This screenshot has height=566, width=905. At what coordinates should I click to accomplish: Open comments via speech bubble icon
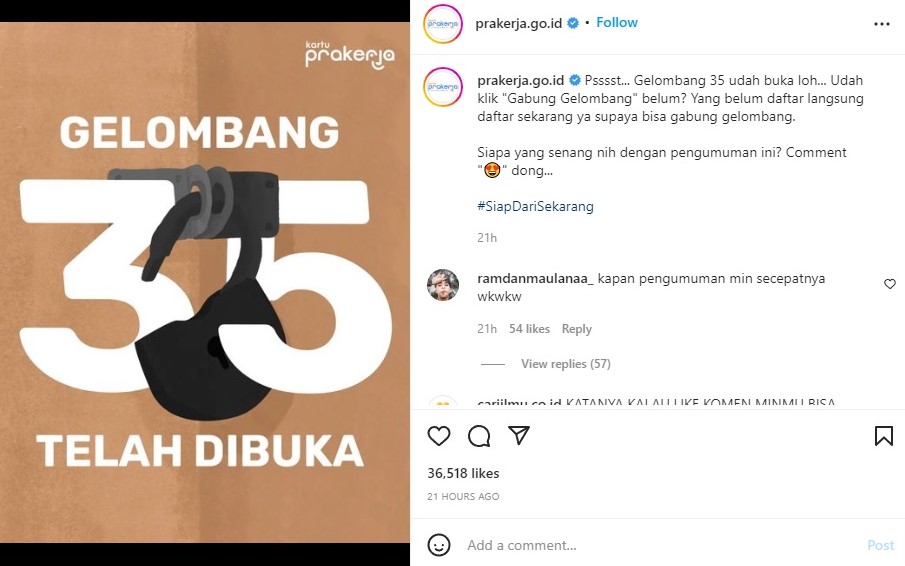click(x=479, y=436)
